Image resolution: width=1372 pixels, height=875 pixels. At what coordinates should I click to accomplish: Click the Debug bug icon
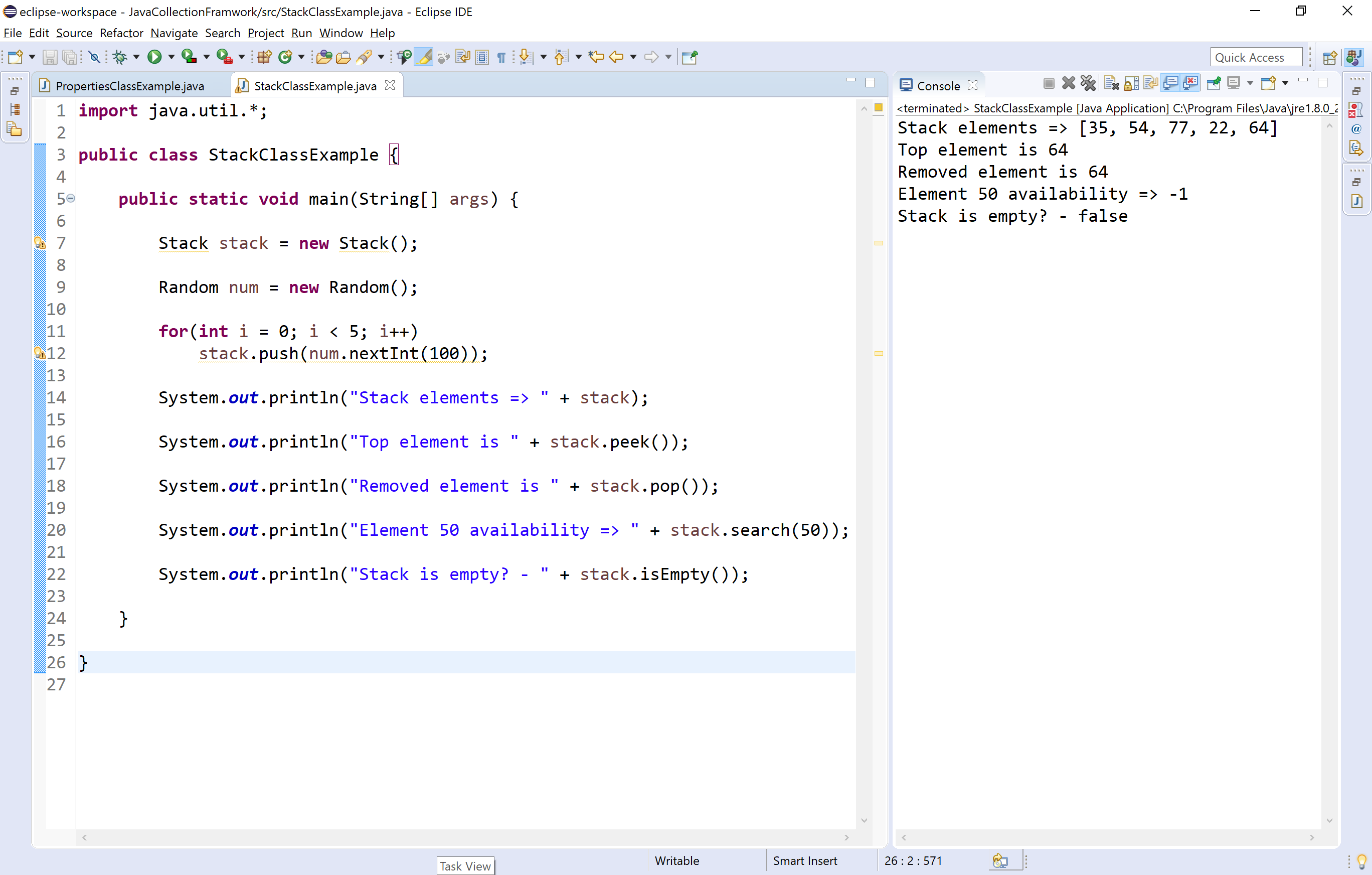tap(120, 57)
